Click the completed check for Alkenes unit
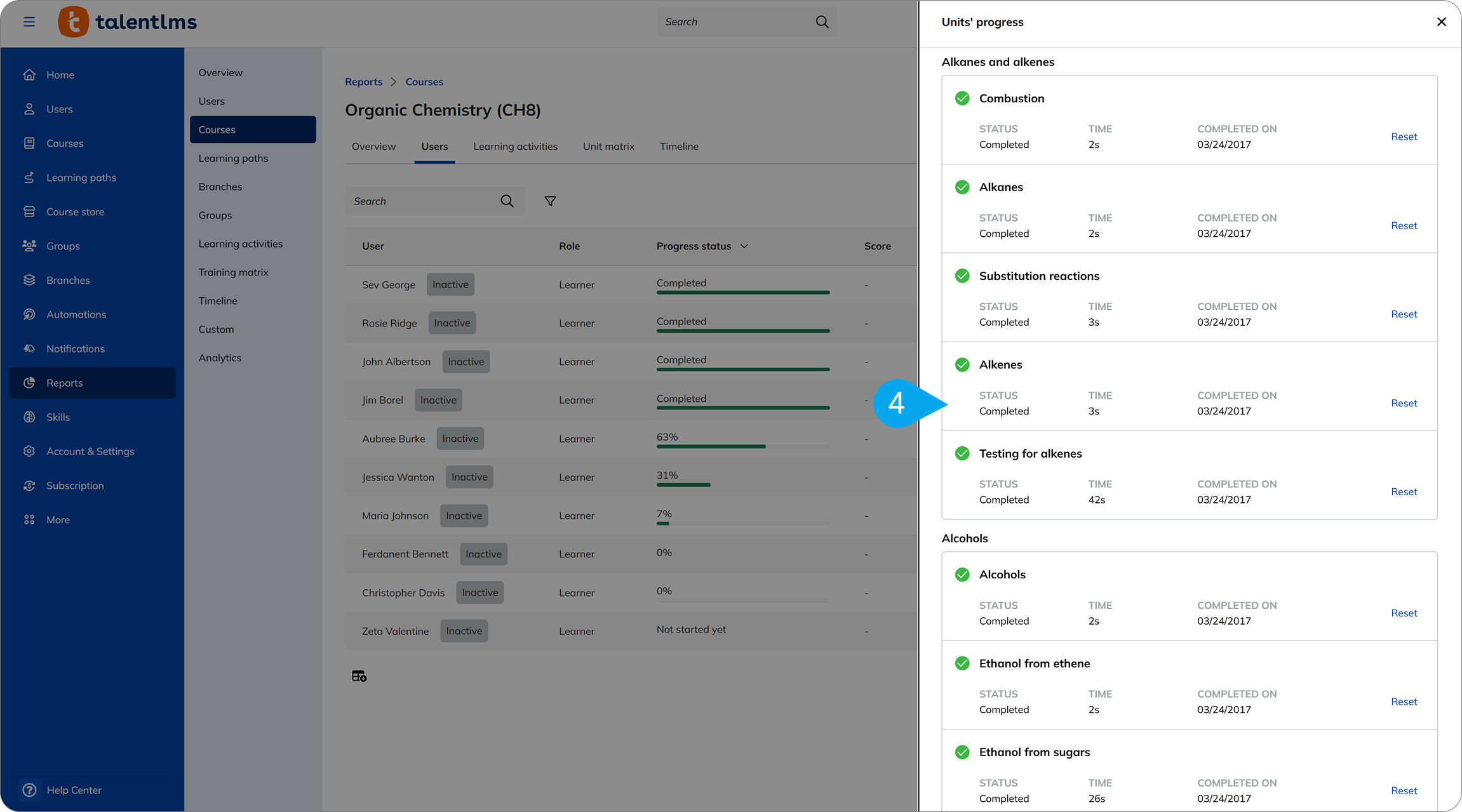This screenshot has height=812, width=1462. [962, 364]
